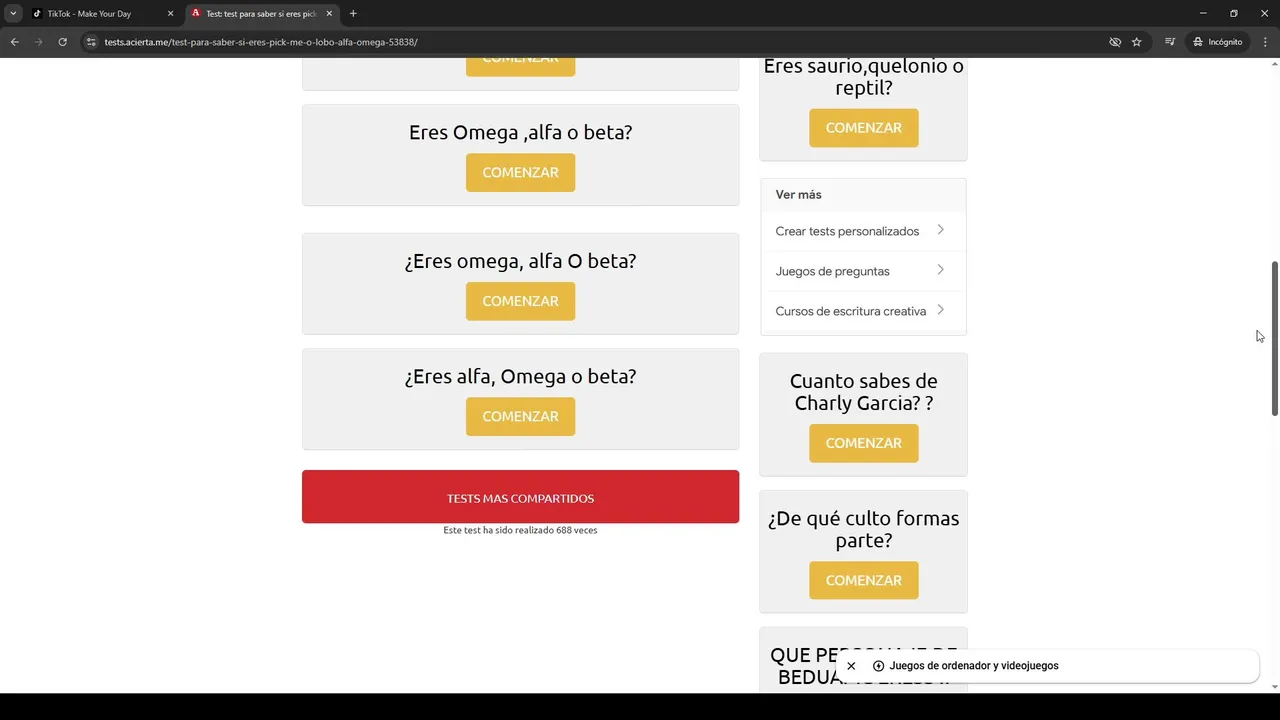Start the '¿Eres omega, alfa O beta?' test
Screen dimensions: 1280x720
point(520,301)
